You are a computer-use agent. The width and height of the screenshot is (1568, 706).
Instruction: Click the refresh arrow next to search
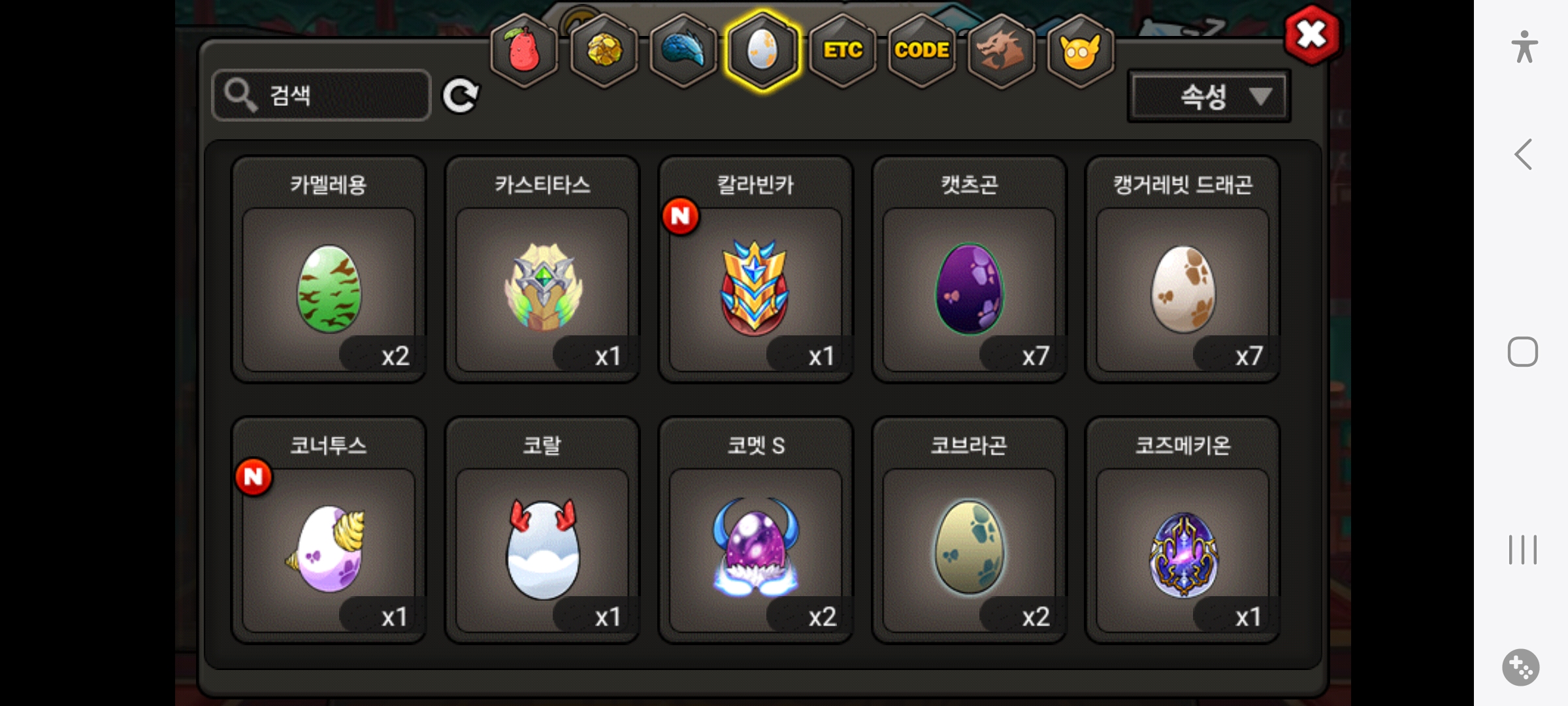[461, 96]
